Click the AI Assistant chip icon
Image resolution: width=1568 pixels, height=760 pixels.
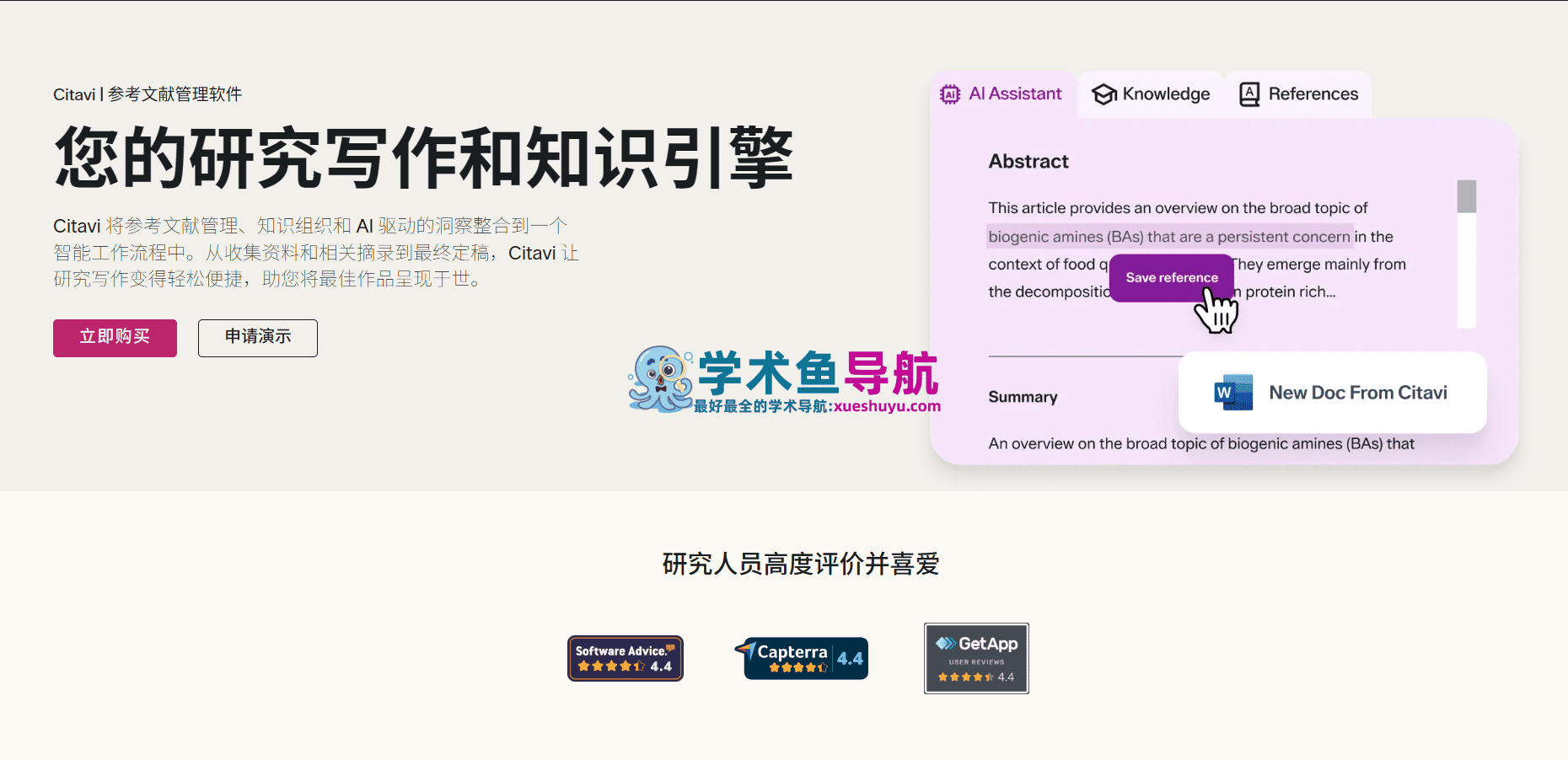(950, 94)
